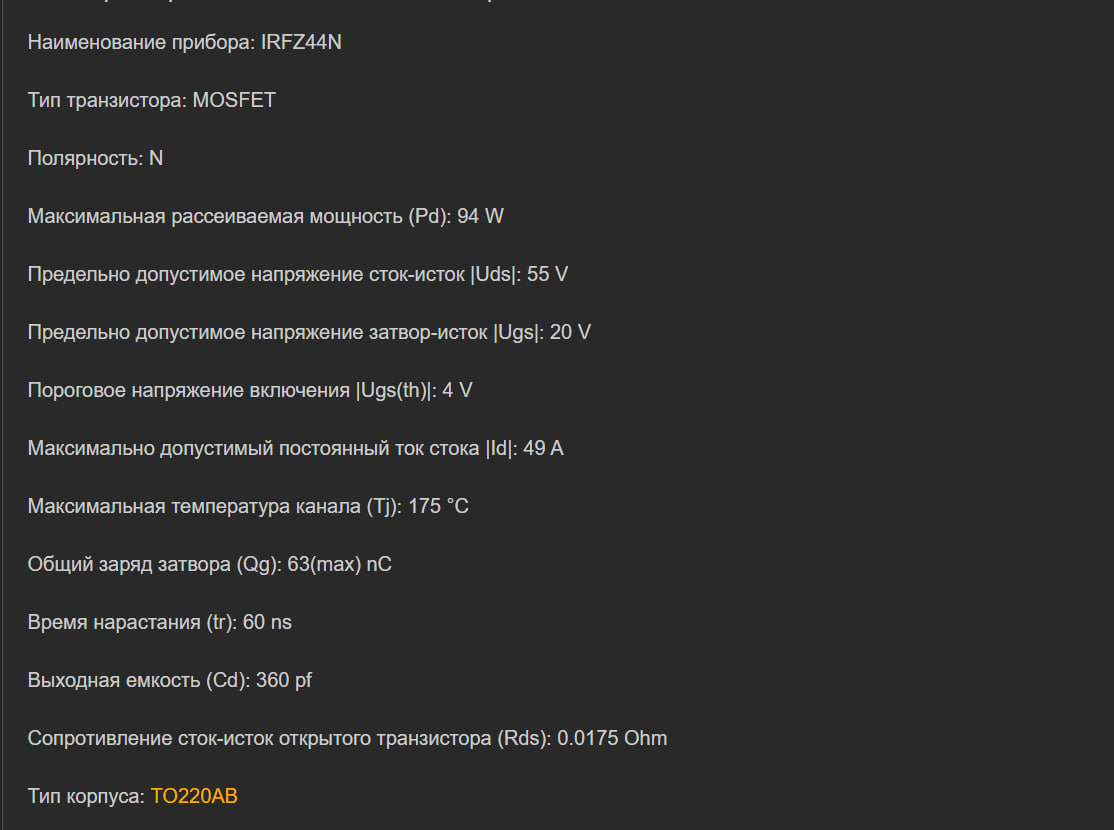Click the 'Максимальная рассеиваемая мощность' label text
The width and height of the screenshot is (1114, 830).
(x=215, y=216)
